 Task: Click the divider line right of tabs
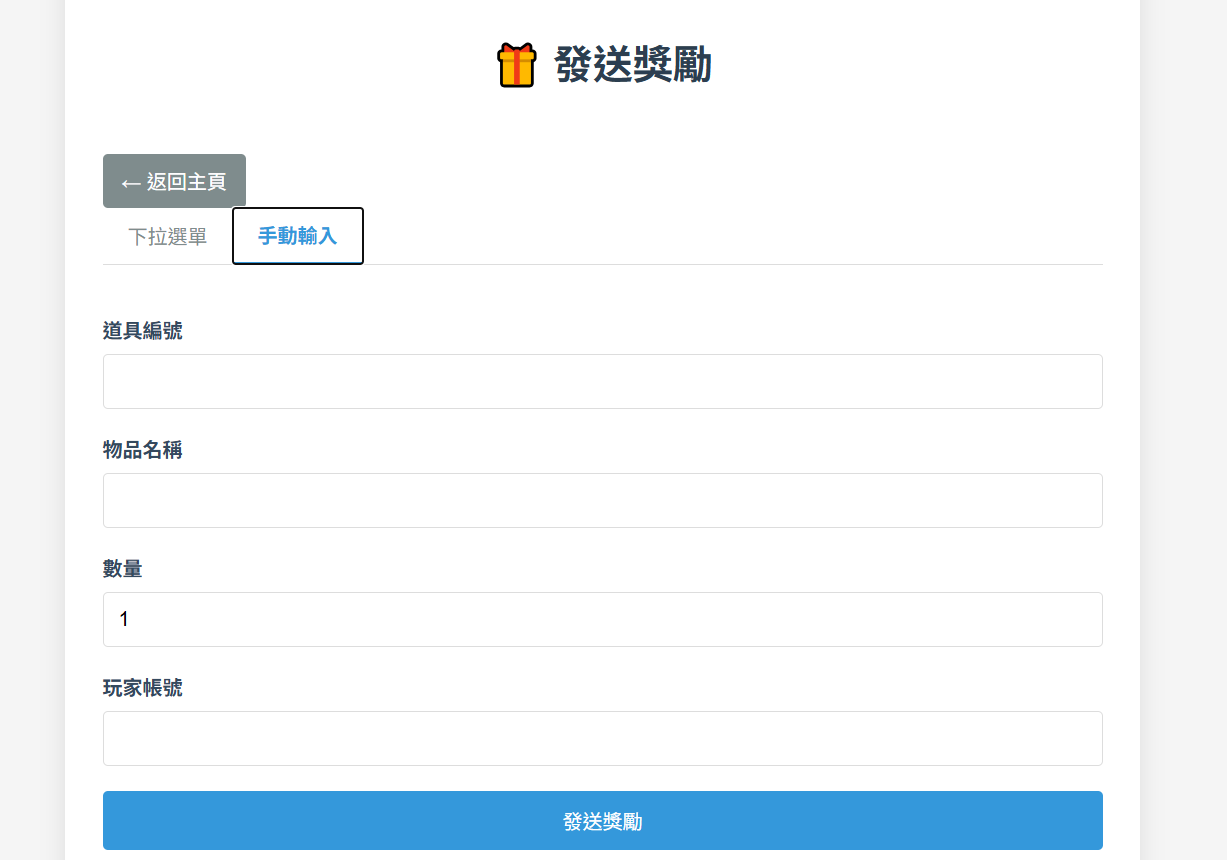tap(730, 264)
